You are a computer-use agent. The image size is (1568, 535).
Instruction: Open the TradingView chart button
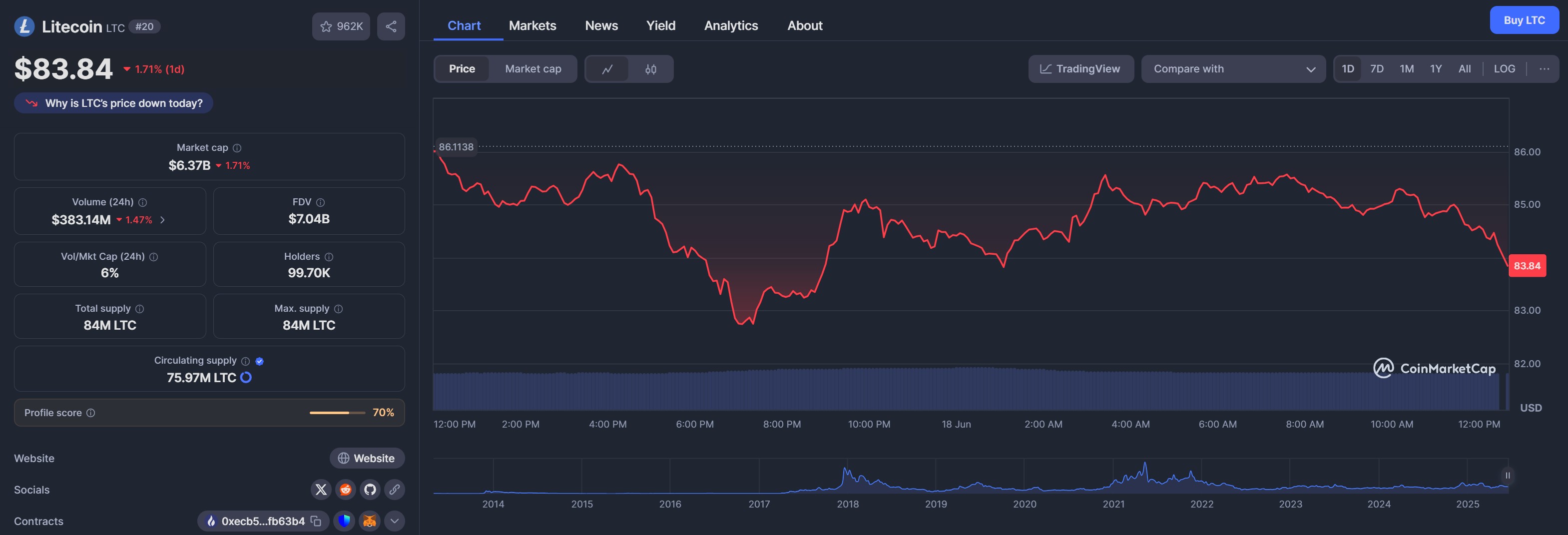point(1081,69)
